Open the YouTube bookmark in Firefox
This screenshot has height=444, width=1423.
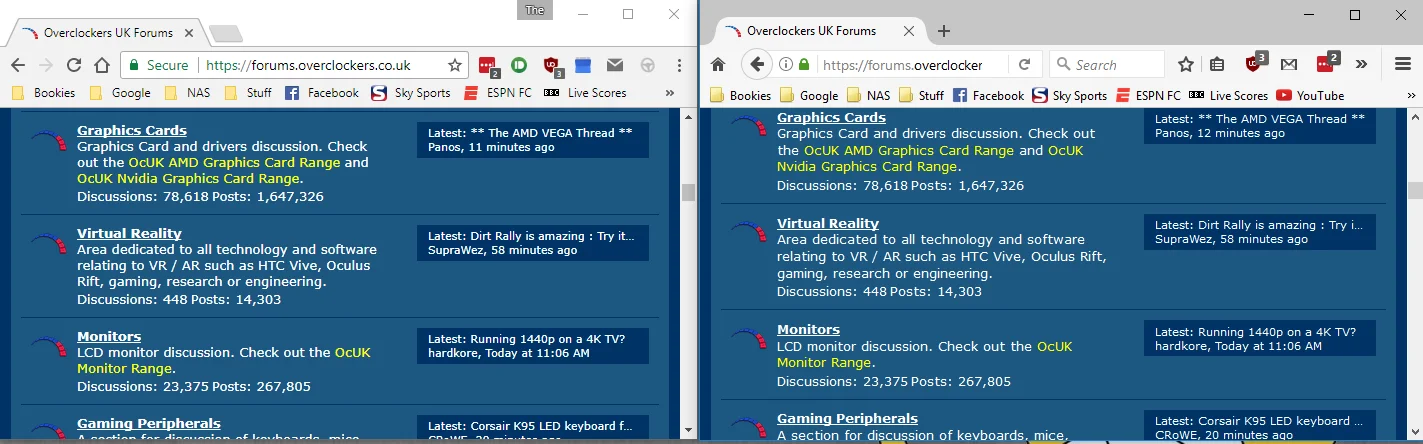pos(1311,96)
